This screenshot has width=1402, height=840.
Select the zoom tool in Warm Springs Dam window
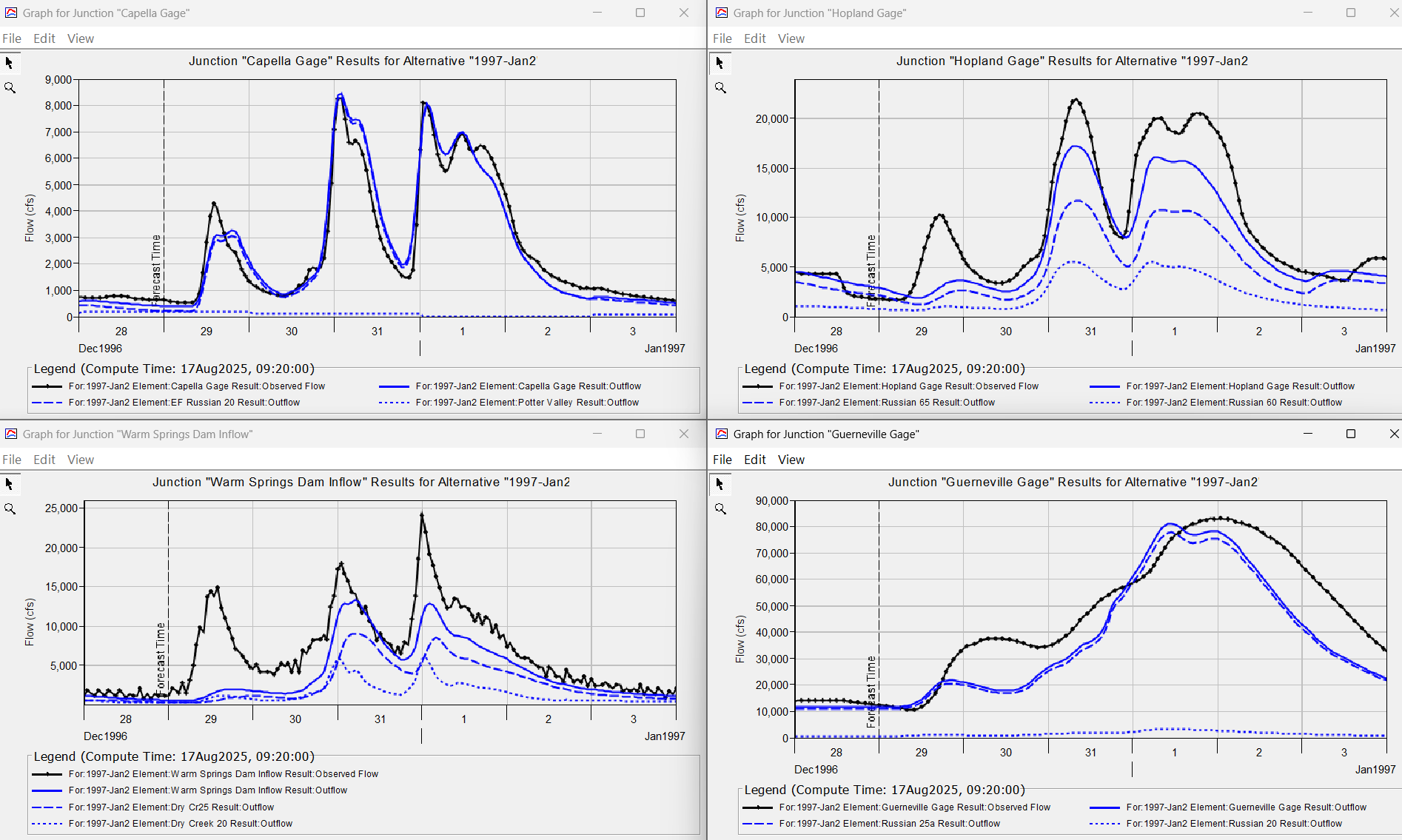(9, 508)
